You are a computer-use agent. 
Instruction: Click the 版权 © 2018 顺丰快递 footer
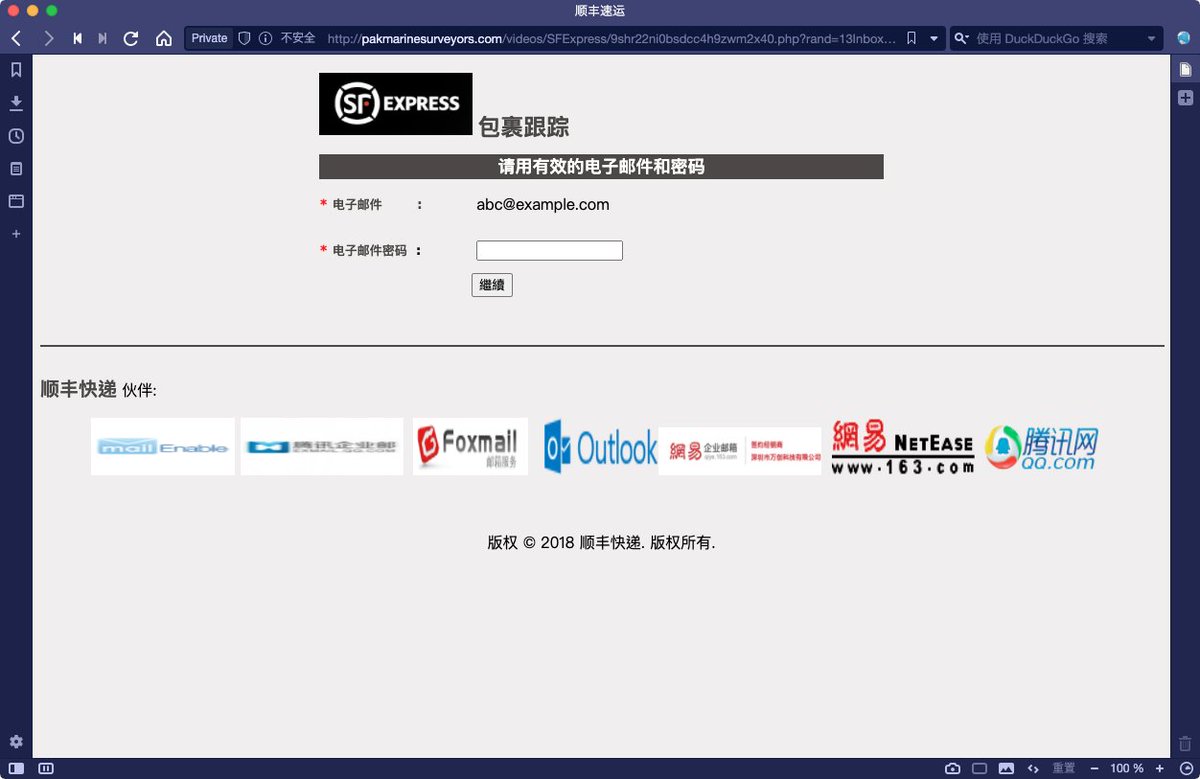click(x=601, y=543)
